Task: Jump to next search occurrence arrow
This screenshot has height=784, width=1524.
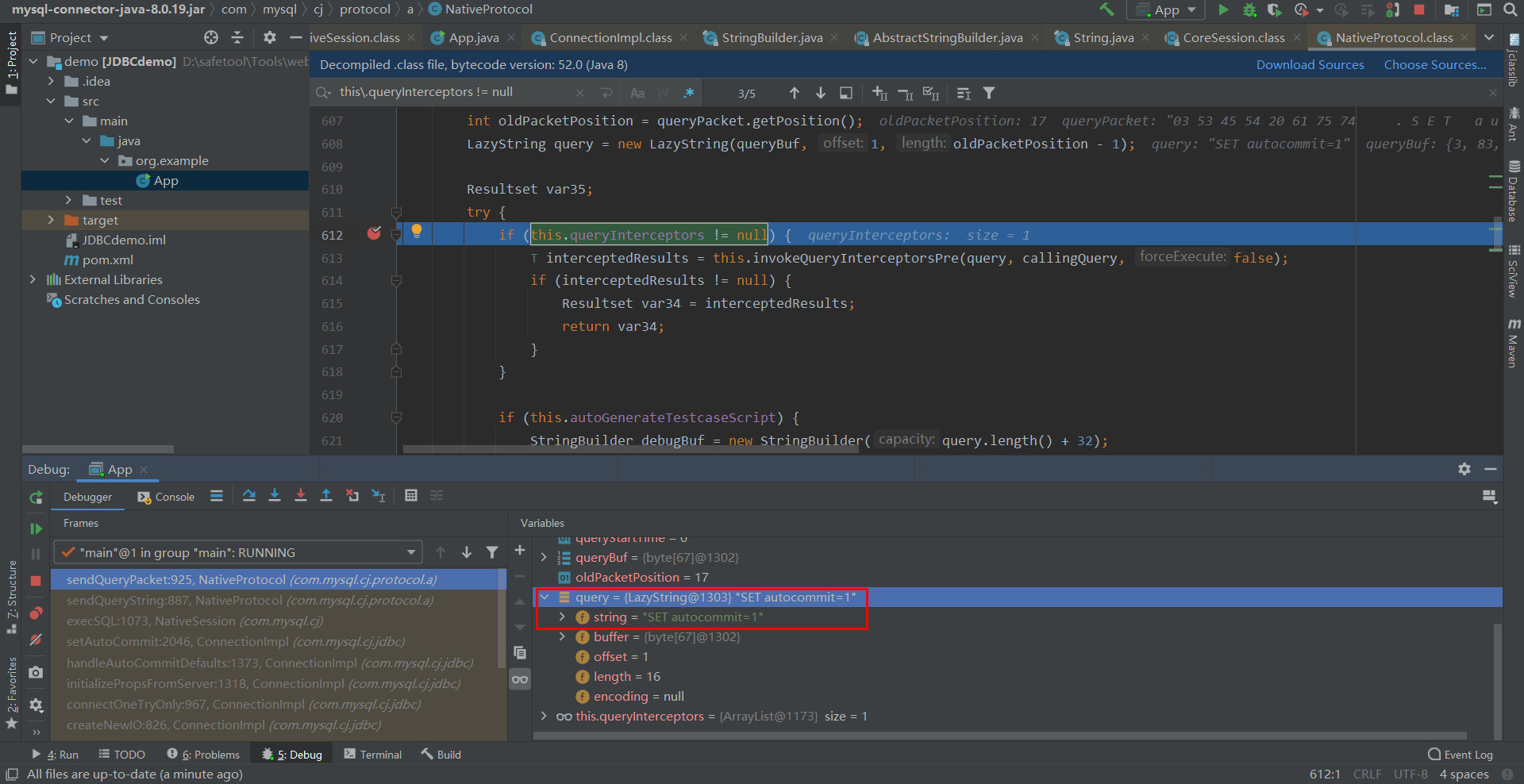Action: click(821, 94)
